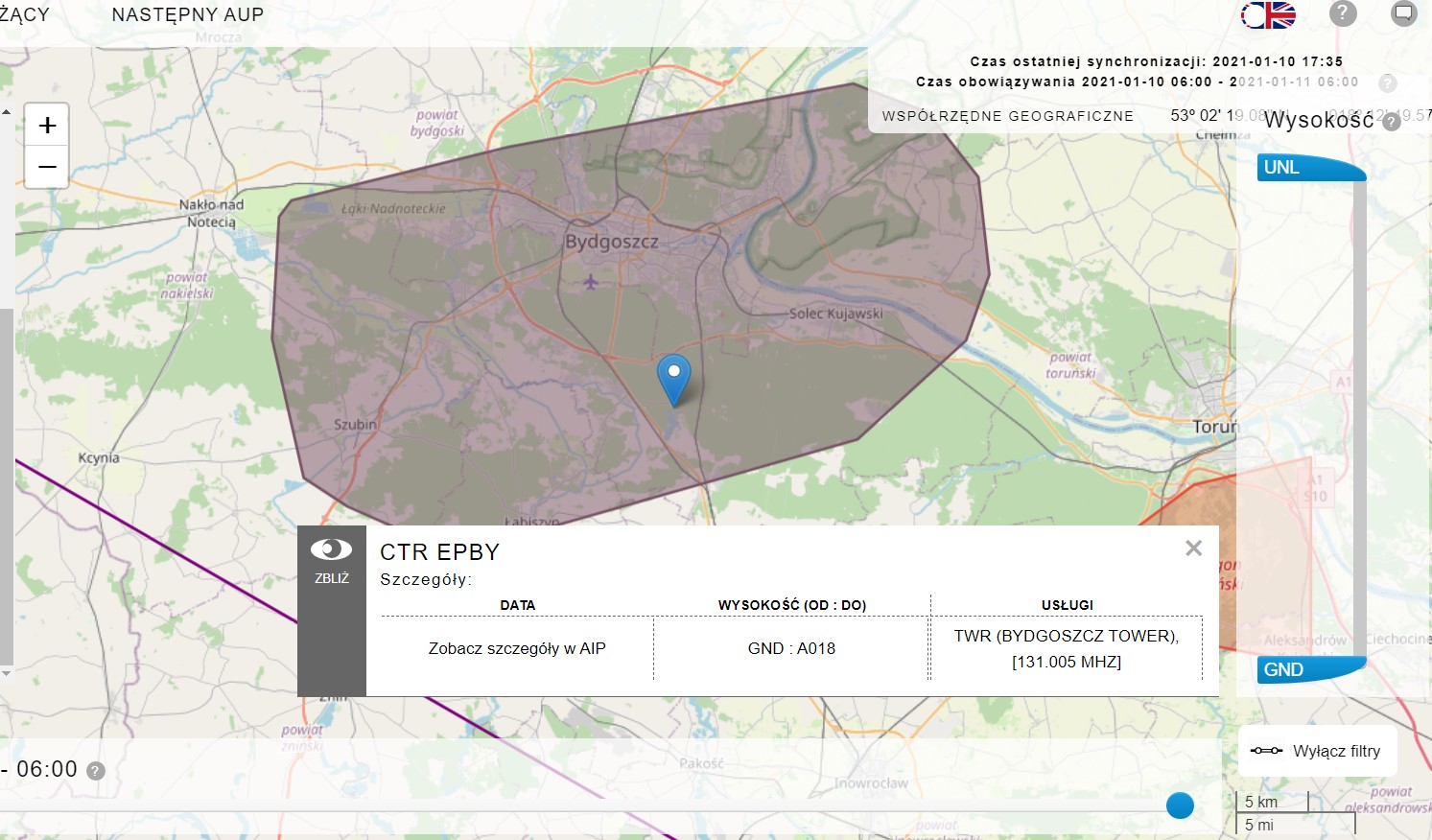Open help icon next to Wysokość
This screenshot has width=1432, height=840.
[1392, 122]
